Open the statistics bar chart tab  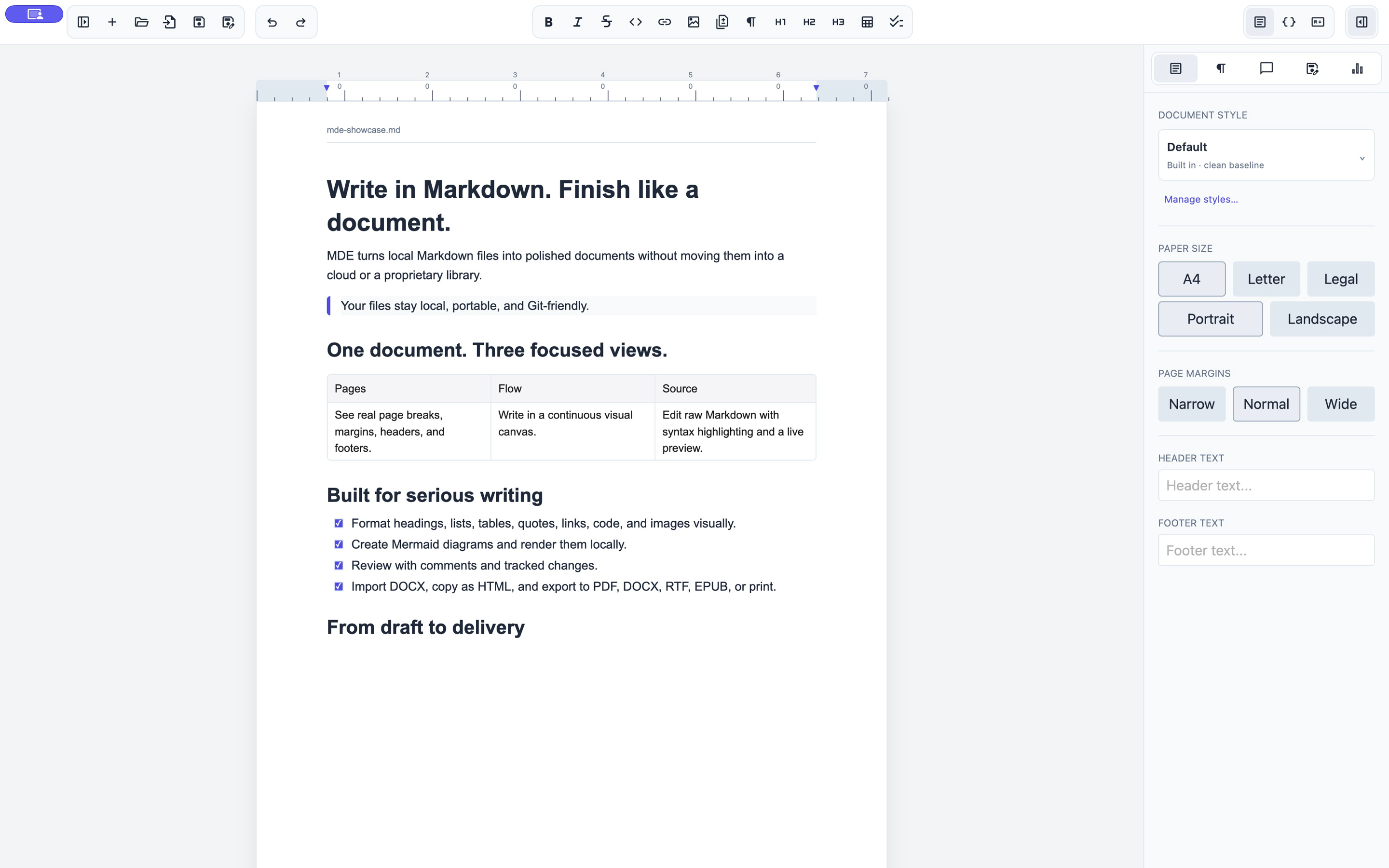tap(1357, 68)
